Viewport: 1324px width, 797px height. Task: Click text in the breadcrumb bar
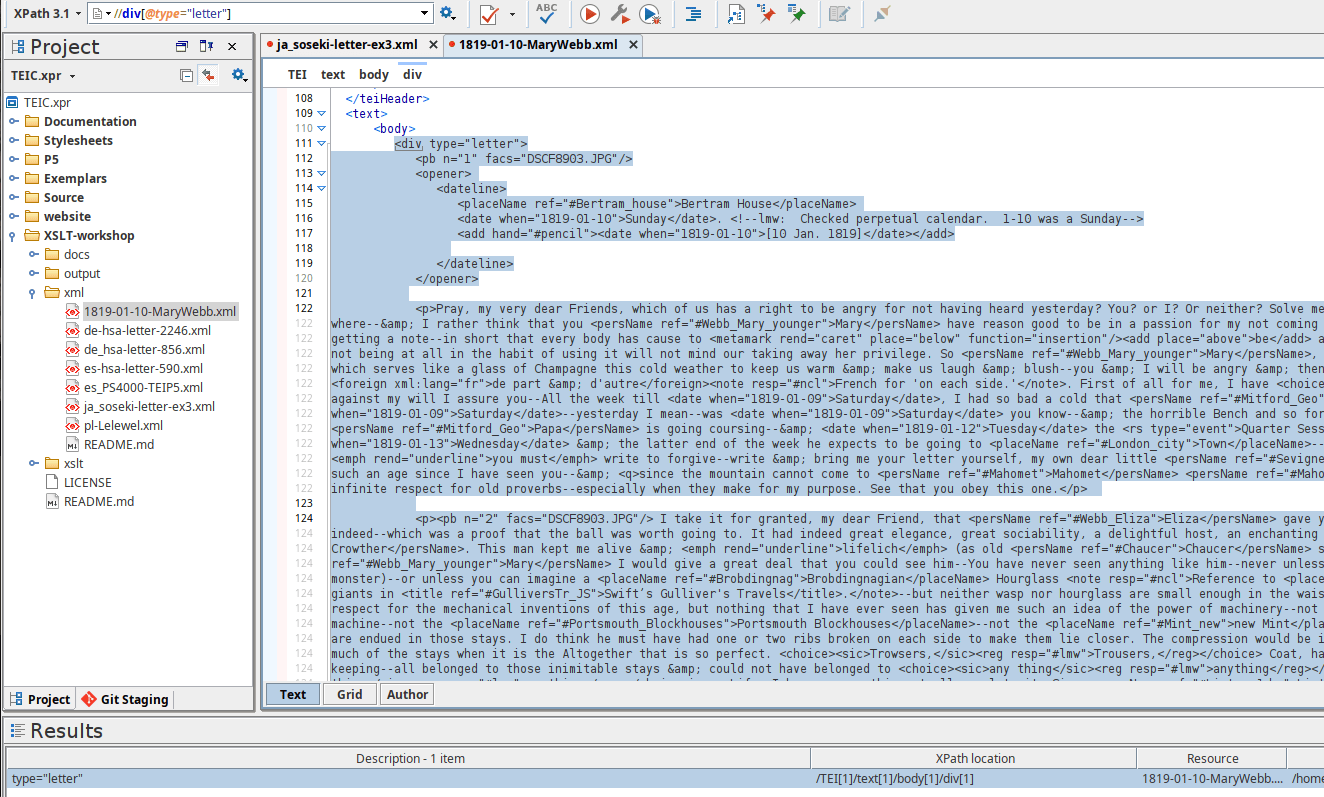click(333, 74)
